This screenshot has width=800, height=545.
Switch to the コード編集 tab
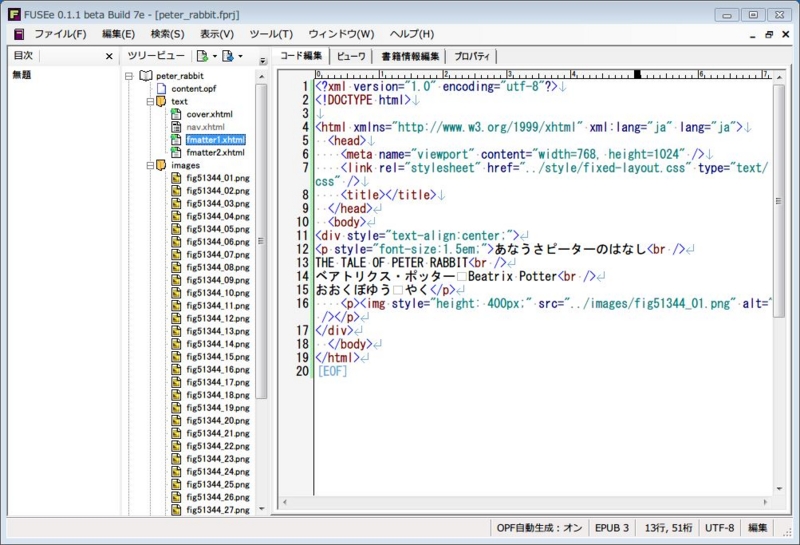coord(301,56)
